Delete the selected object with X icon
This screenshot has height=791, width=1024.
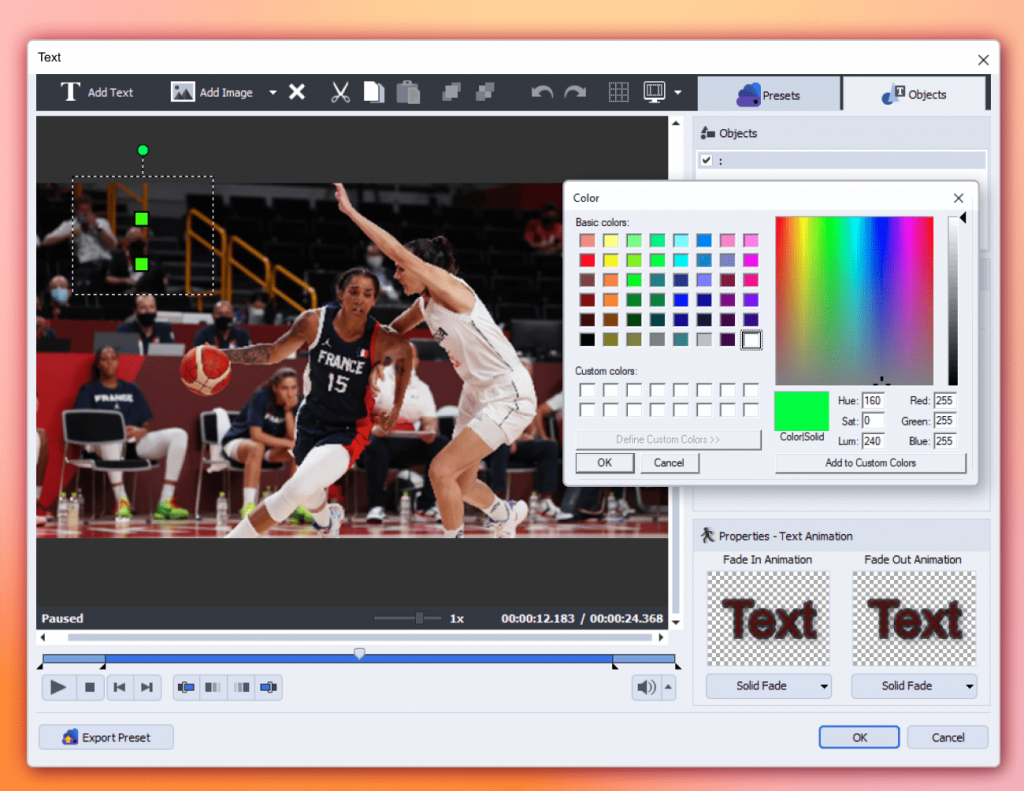tap(297, 92)
